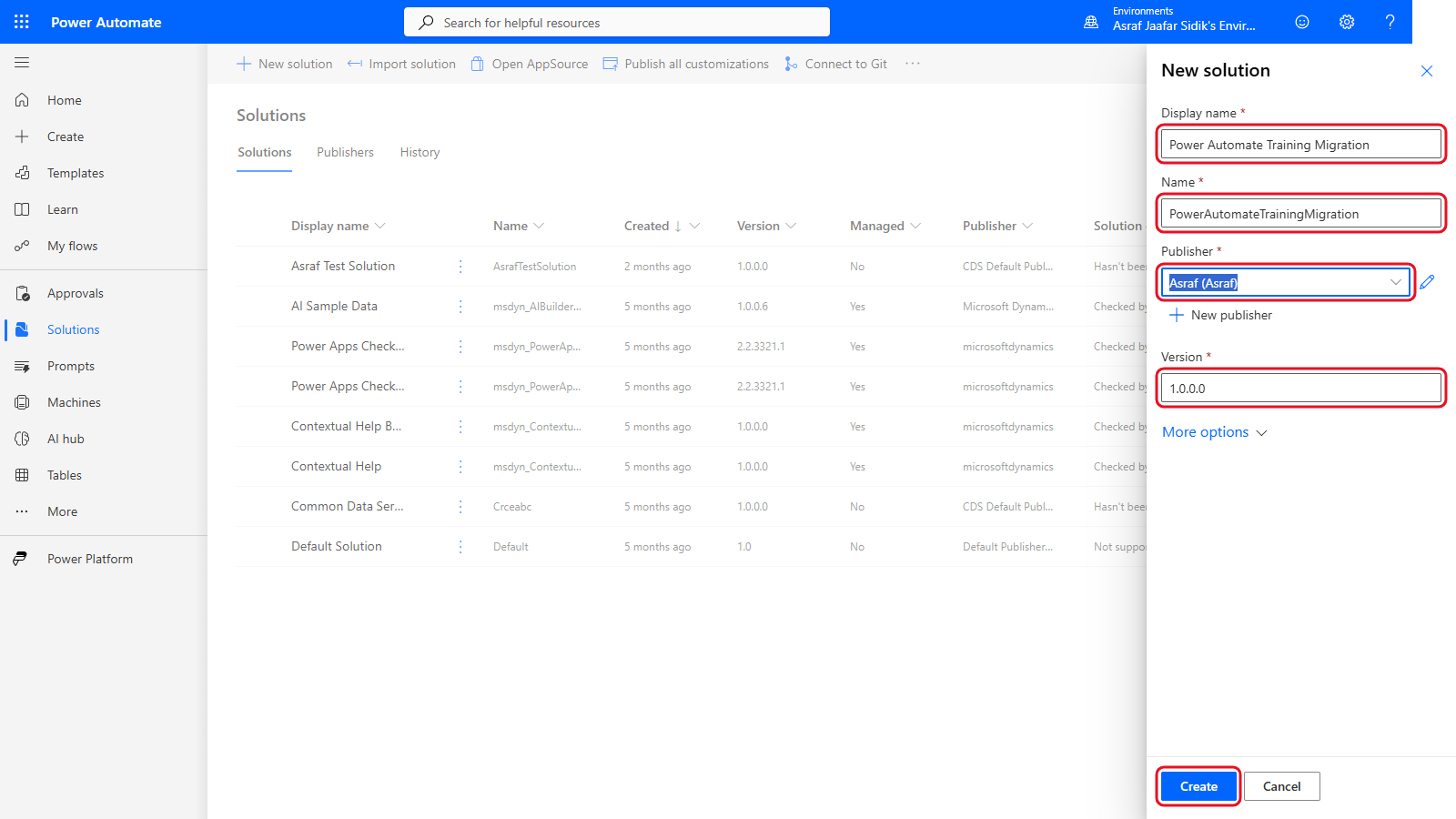Open the Managed column dropdown
The width and height of the screenshot is (1456, 819).
tap(915, 226)
